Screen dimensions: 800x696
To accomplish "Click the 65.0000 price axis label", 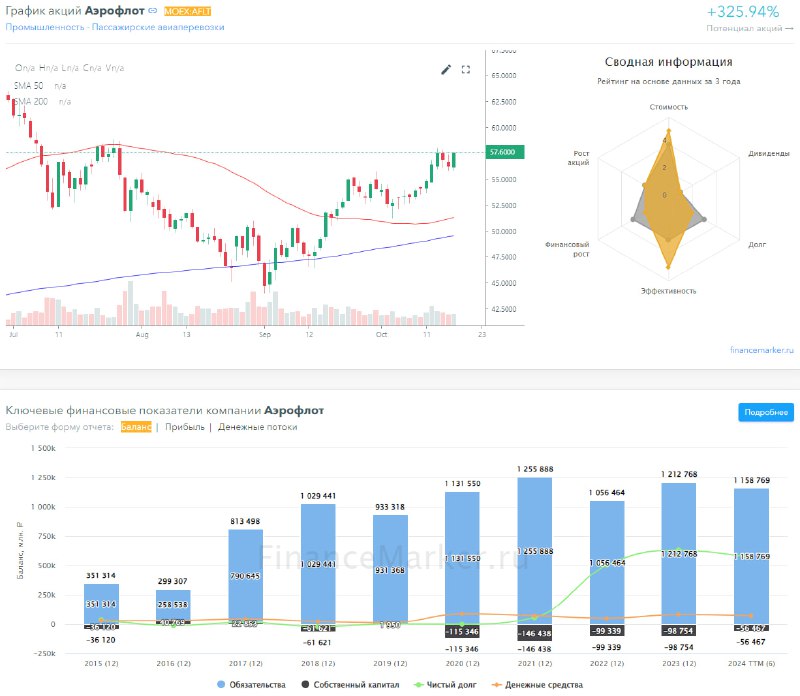I will click(504, 76).
